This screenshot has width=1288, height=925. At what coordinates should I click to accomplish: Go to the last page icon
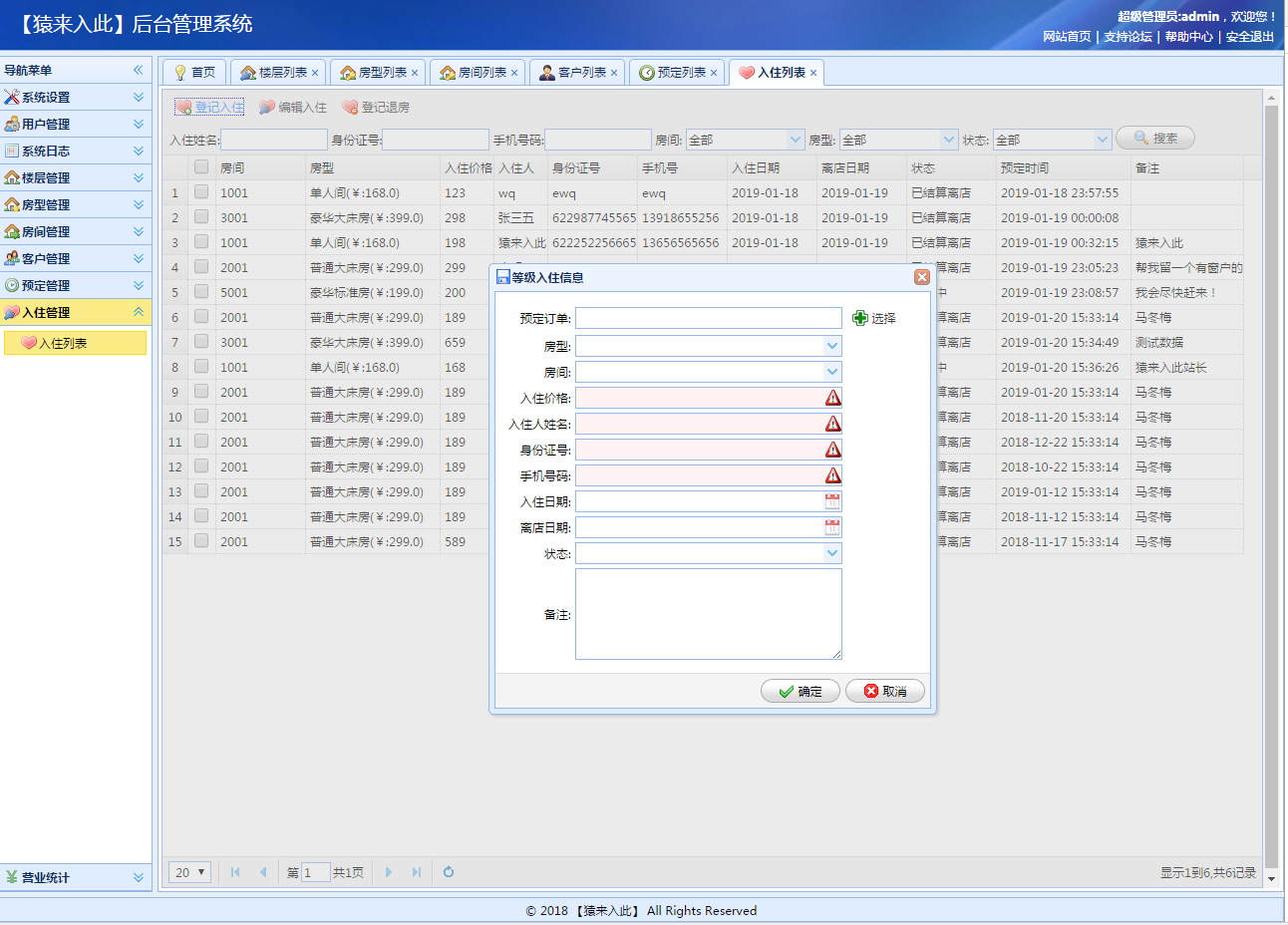click(417, 872)
